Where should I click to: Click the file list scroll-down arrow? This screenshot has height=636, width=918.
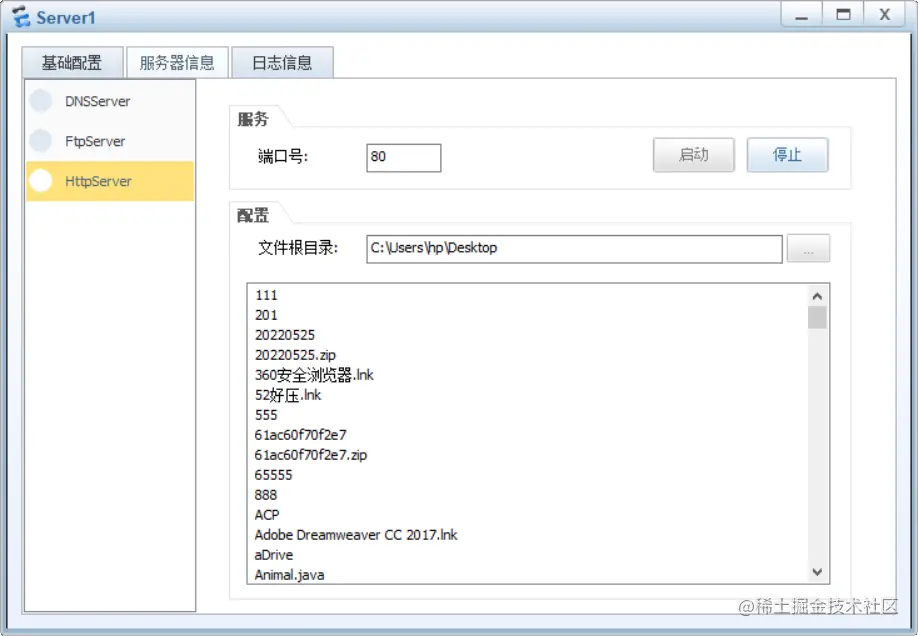tap(817, 572)
